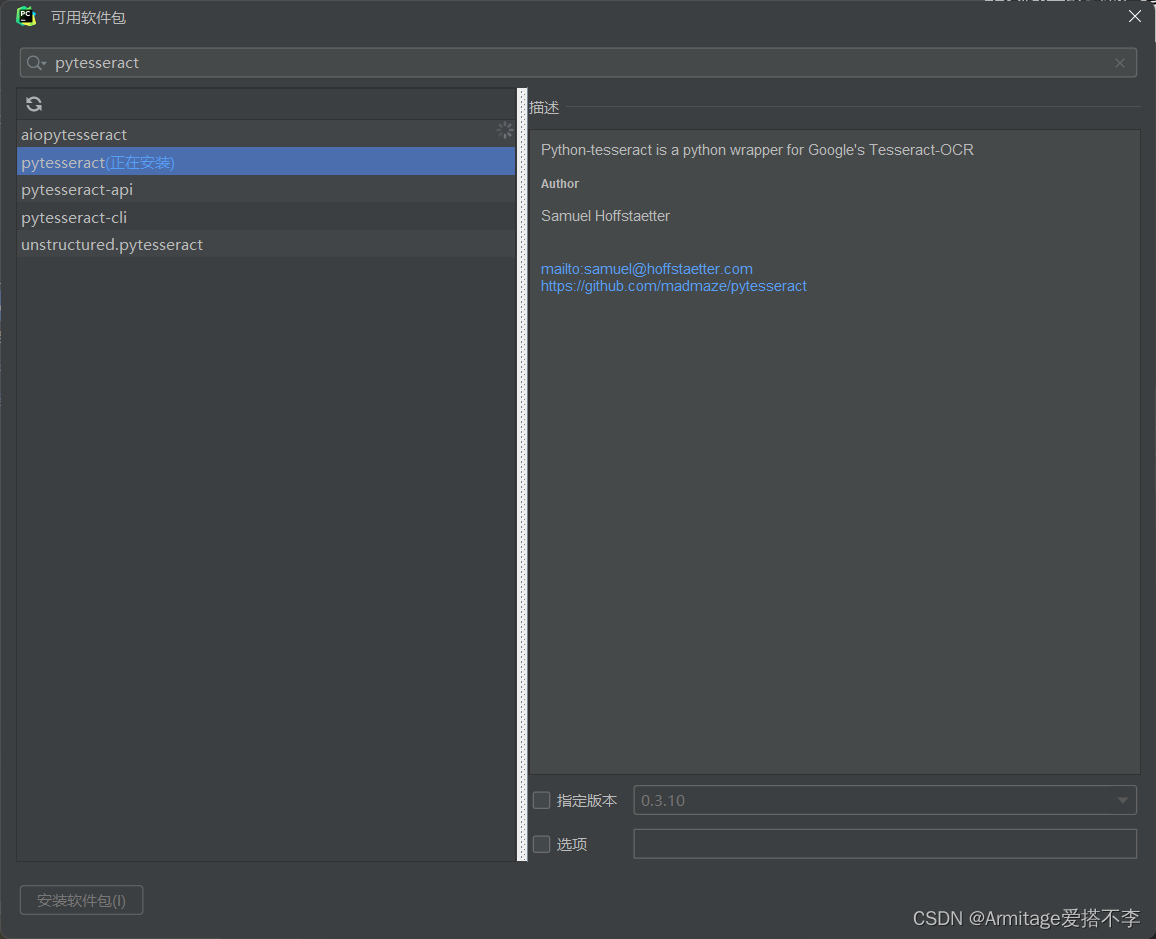The image size is (1156, 939).
Task: Click the search magnifier icon
Action: click(x=35, y=63)
